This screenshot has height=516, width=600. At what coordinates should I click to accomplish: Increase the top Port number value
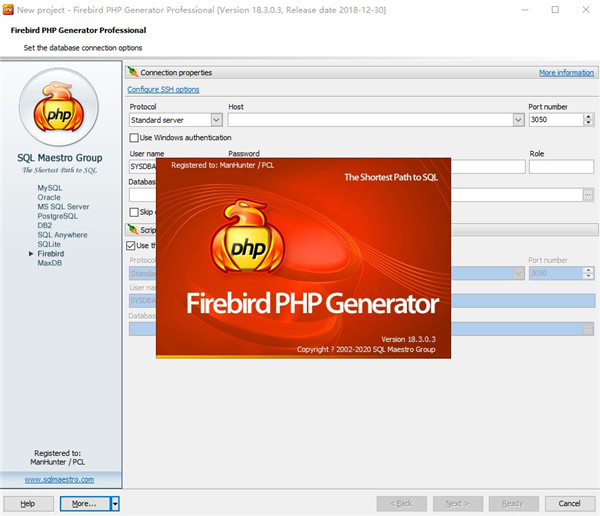point(589,116)
